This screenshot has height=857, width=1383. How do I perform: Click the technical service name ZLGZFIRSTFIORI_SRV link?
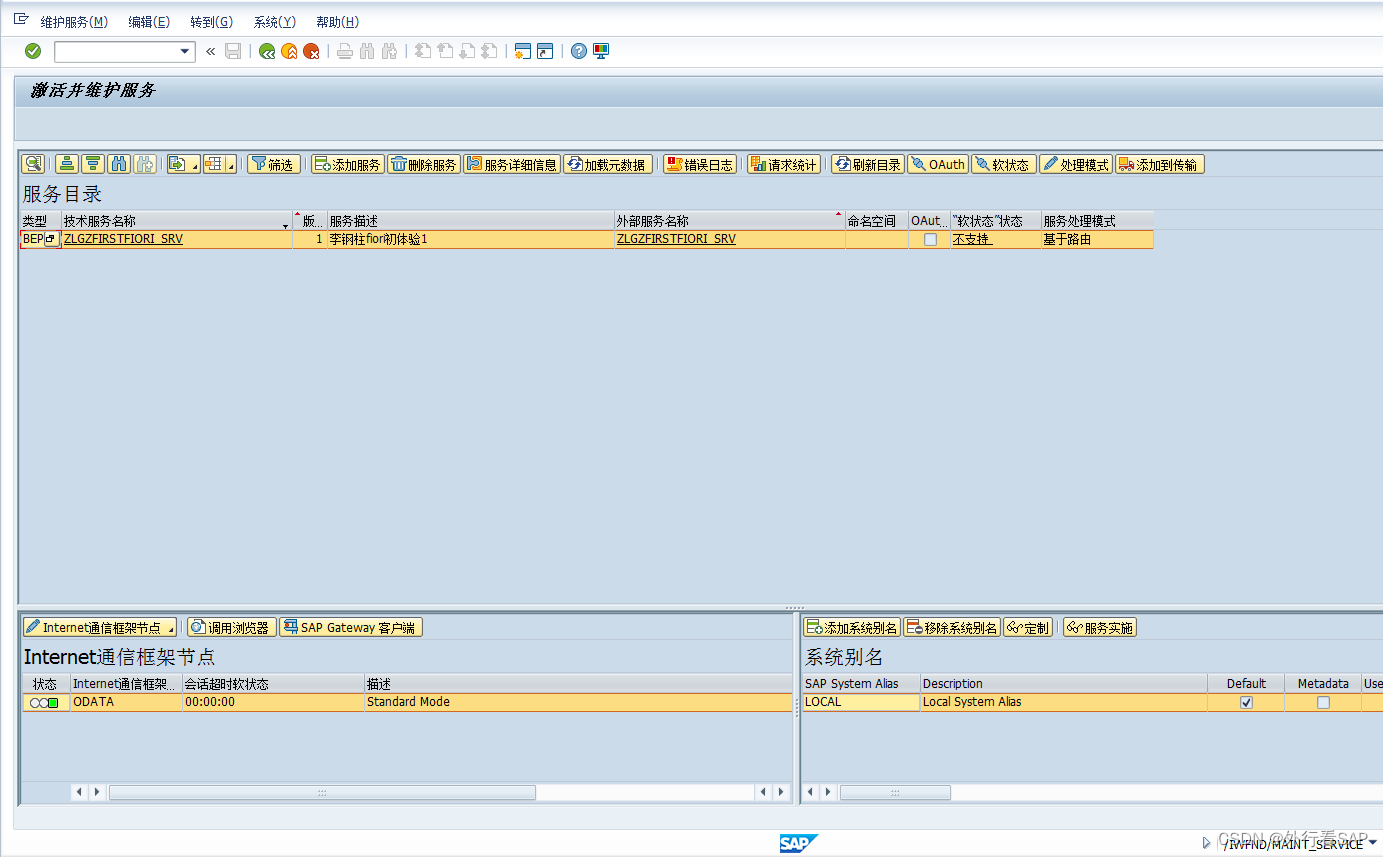coord(123,239)
